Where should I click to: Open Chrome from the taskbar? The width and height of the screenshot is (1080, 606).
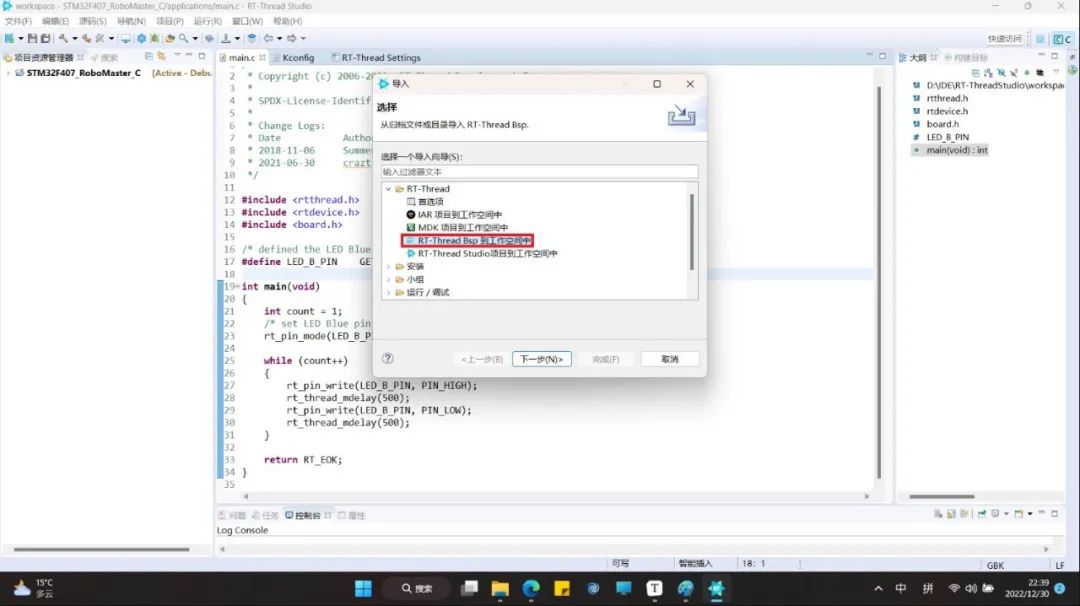click(x=530, y=588)
